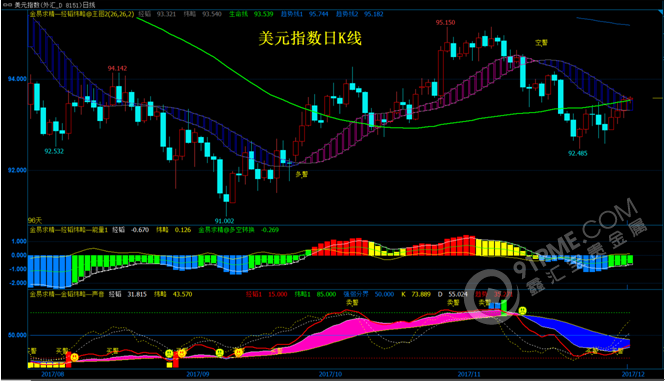The height and width of the screenshot is (381, 665).
Task: Click the 2017/12 date label on the time axis
Action: [633, 374]
